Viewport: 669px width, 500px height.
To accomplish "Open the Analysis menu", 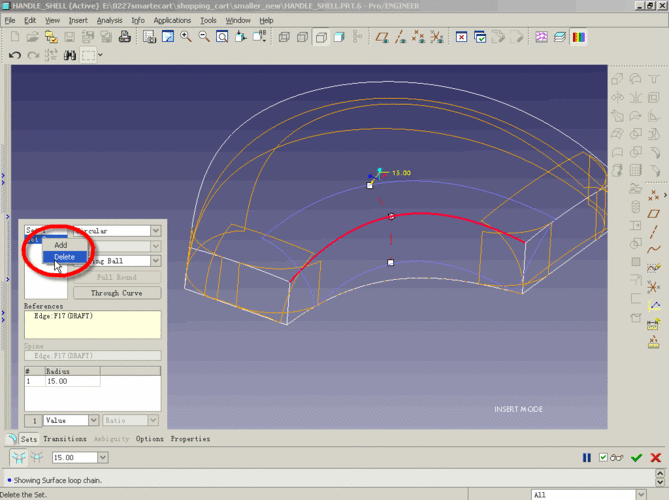I will point(109,20).
